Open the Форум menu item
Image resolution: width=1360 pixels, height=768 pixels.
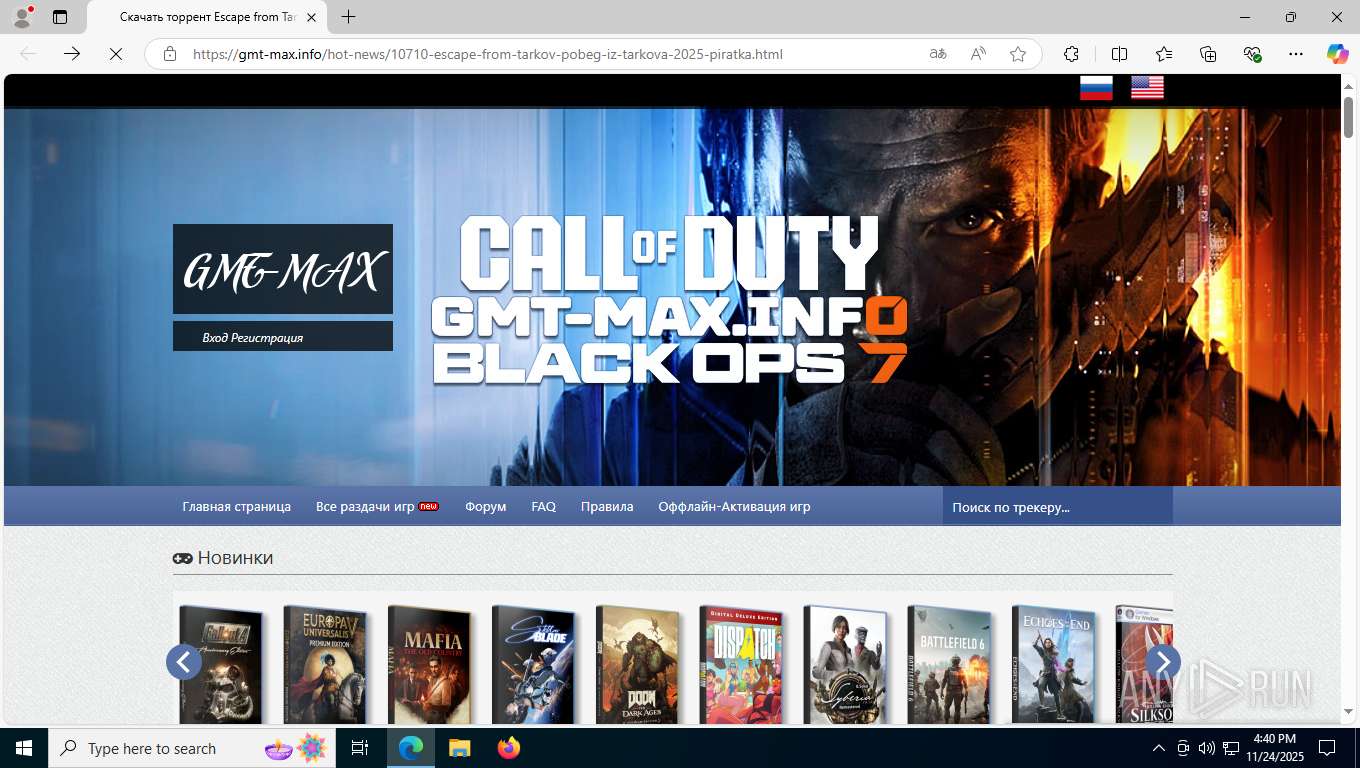coord(485,507)
